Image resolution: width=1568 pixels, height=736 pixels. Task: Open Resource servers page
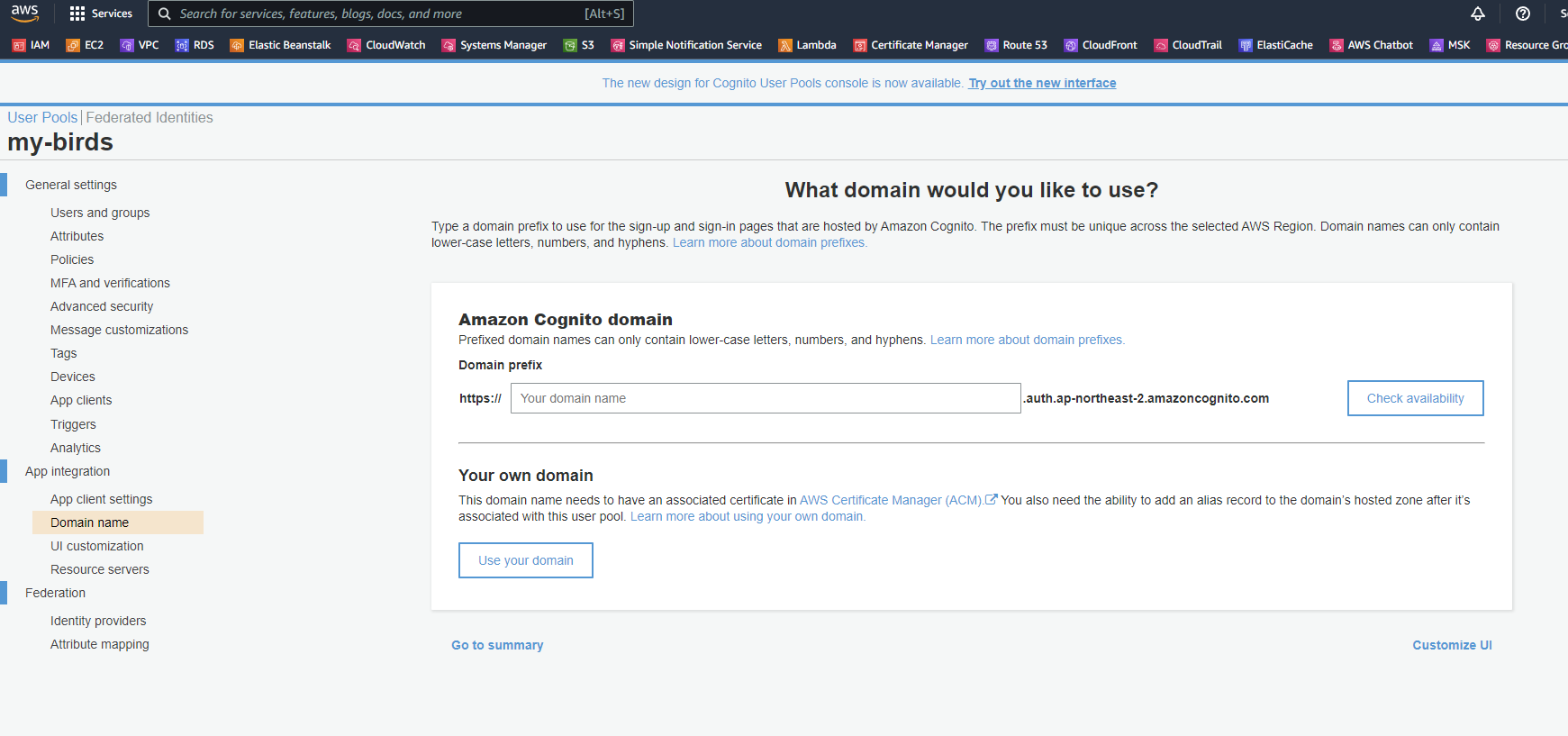coord(100,569)
